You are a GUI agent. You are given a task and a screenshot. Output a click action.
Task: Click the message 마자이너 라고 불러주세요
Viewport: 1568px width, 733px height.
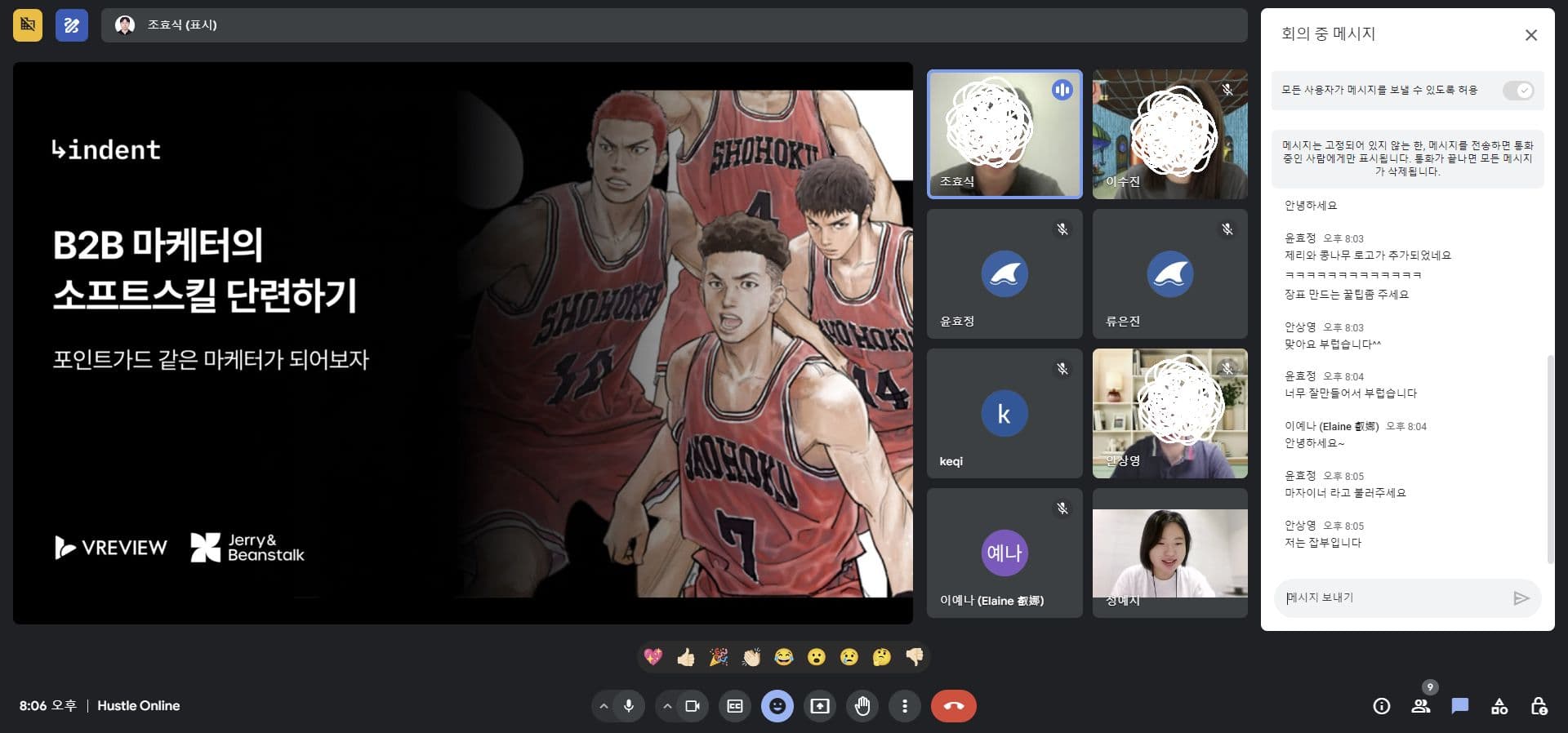point(1345,493)
